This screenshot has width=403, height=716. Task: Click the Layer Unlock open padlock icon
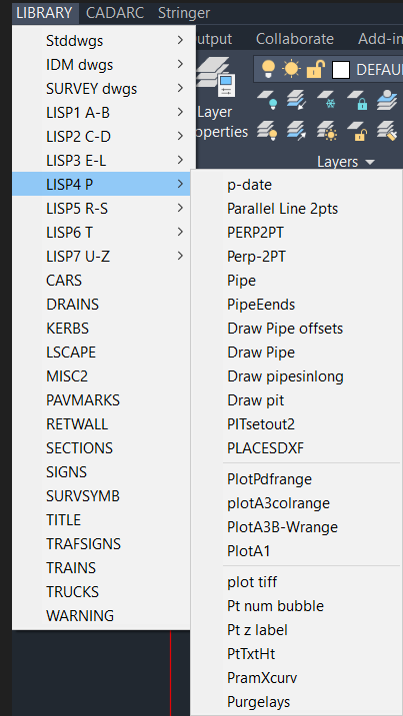[x=358, y=130]
